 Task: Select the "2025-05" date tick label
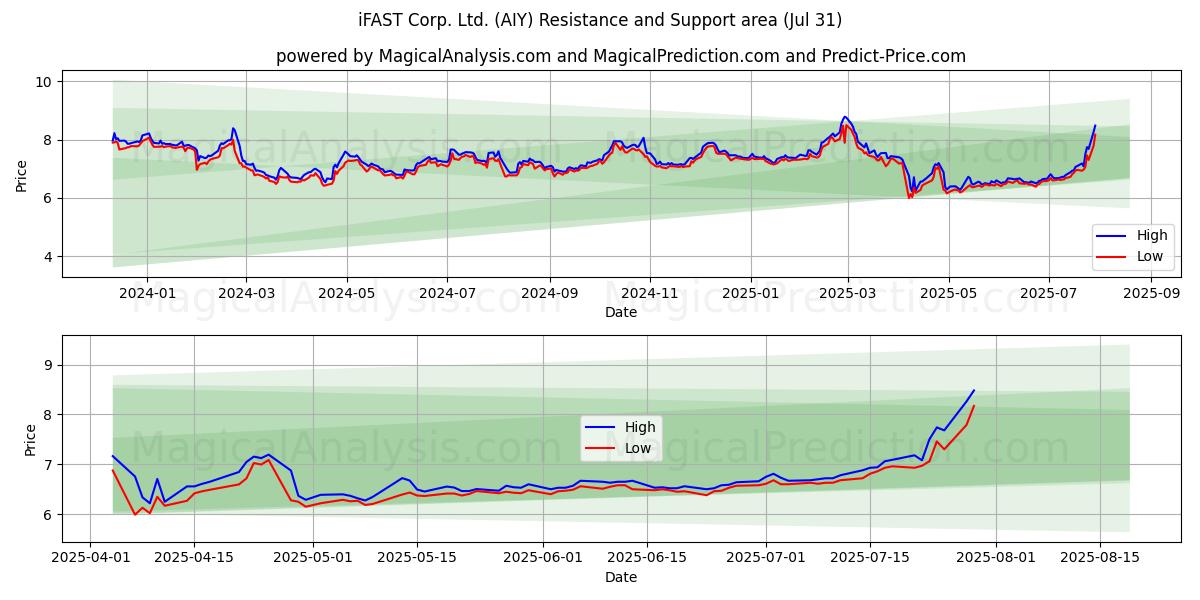(x=948, y=294)
